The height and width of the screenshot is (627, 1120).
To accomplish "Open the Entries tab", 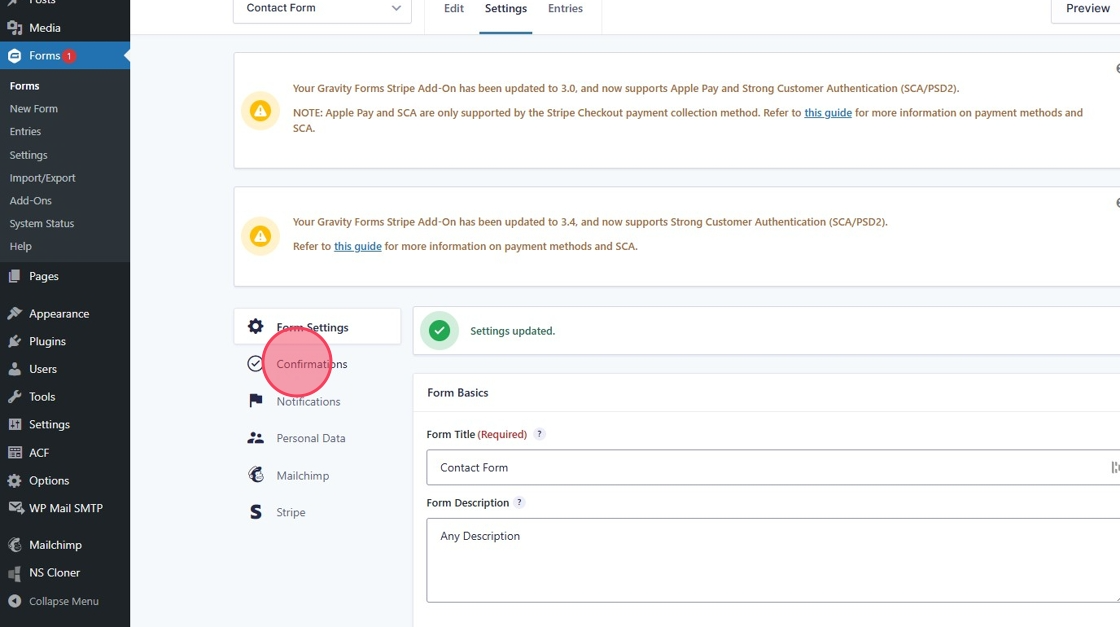I will 565,9.
